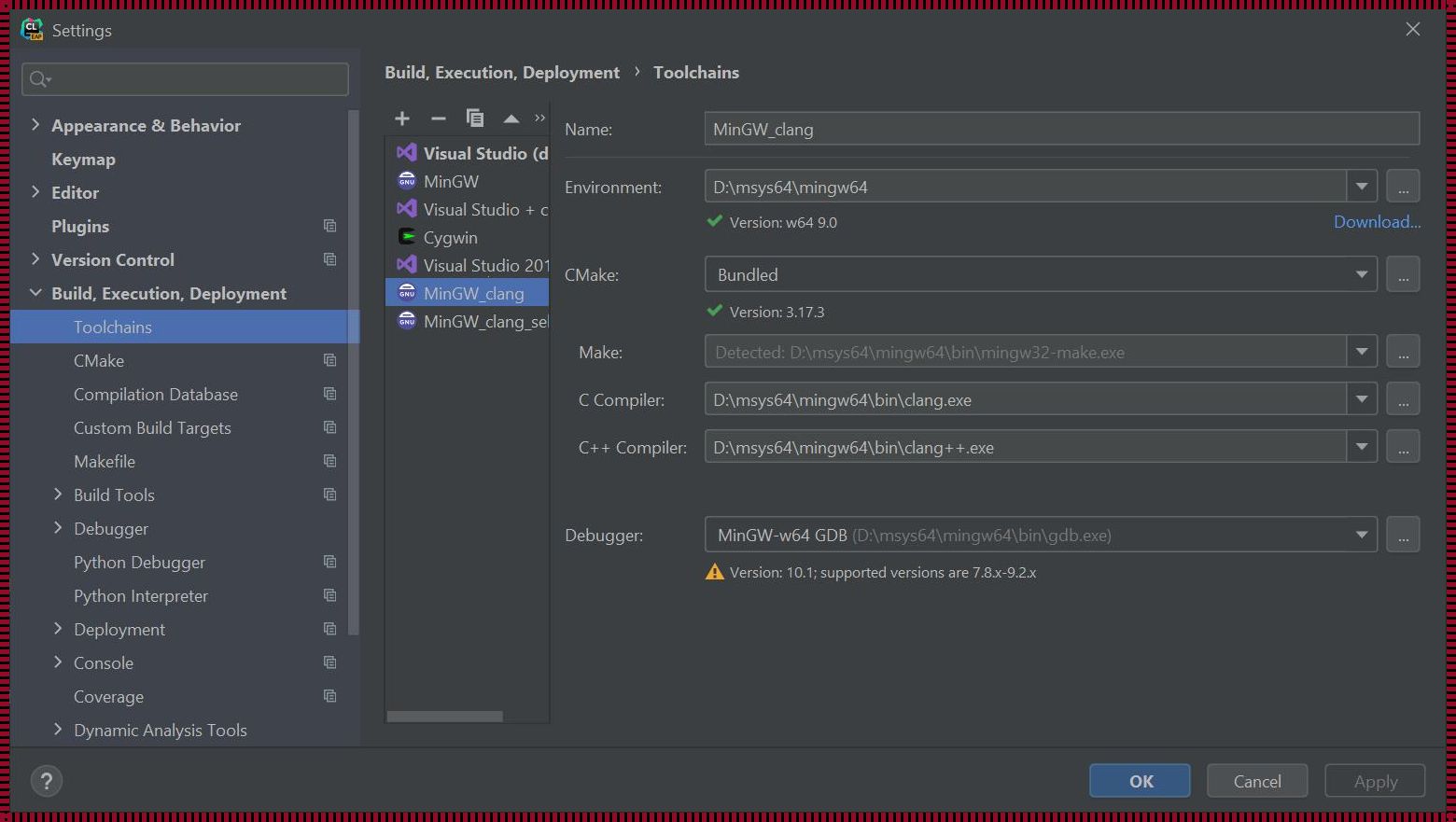
Task: Click the project-level icon beside Python Interpreter
Action: [x=329, y=595]
